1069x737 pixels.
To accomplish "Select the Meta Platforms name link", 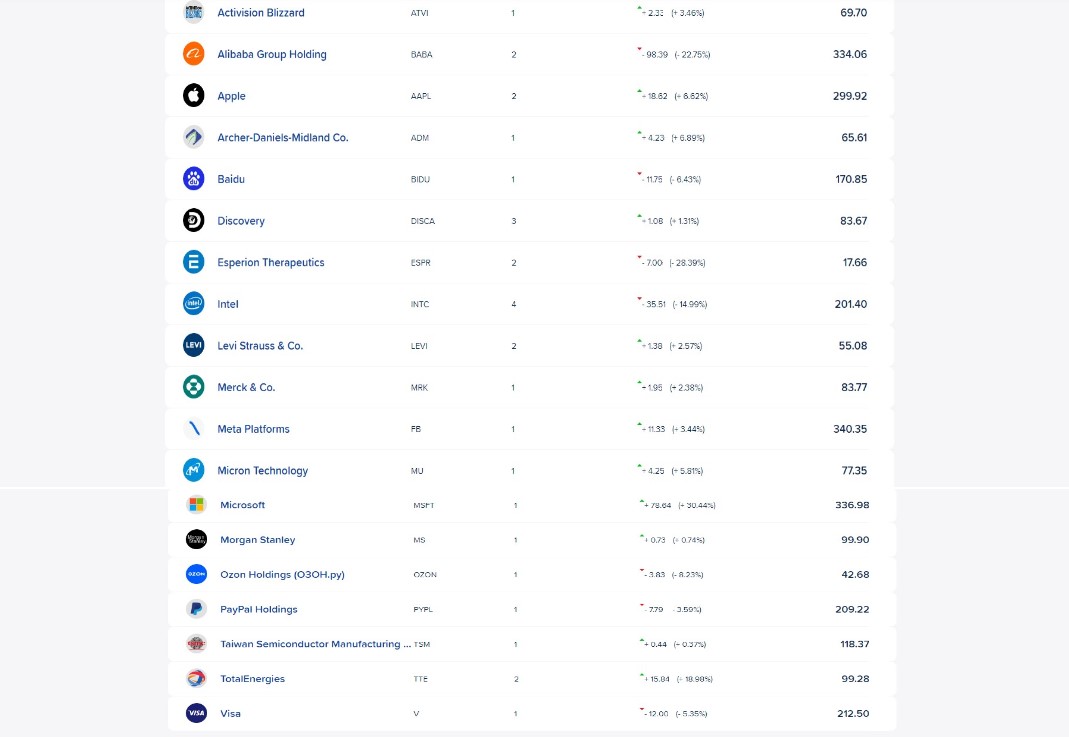I will click(x=254, y=429).
